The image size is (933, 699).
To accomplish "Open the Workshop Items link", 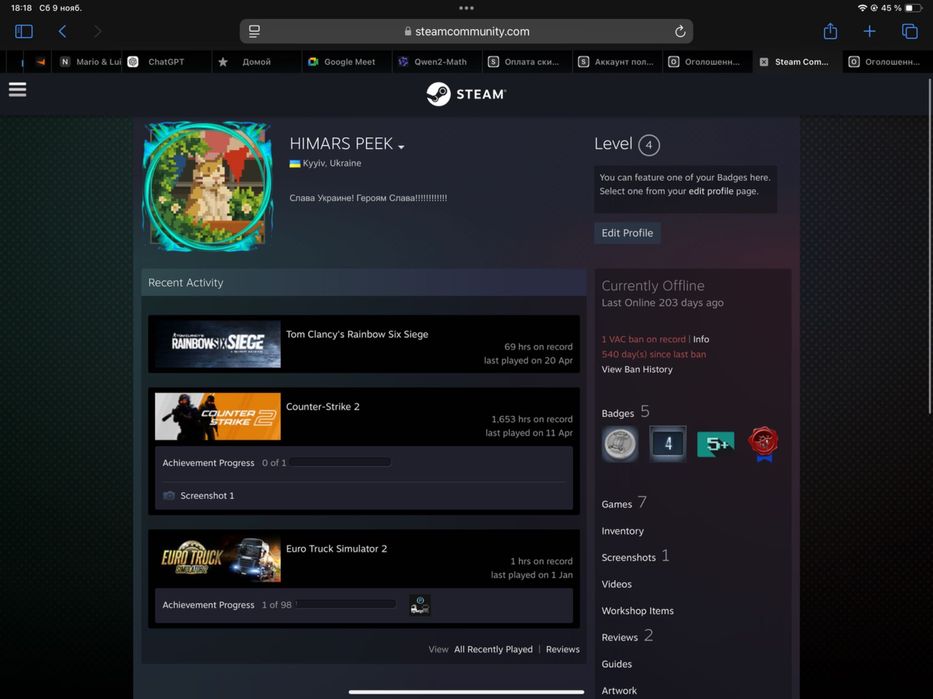I will [x=637, y=611].
